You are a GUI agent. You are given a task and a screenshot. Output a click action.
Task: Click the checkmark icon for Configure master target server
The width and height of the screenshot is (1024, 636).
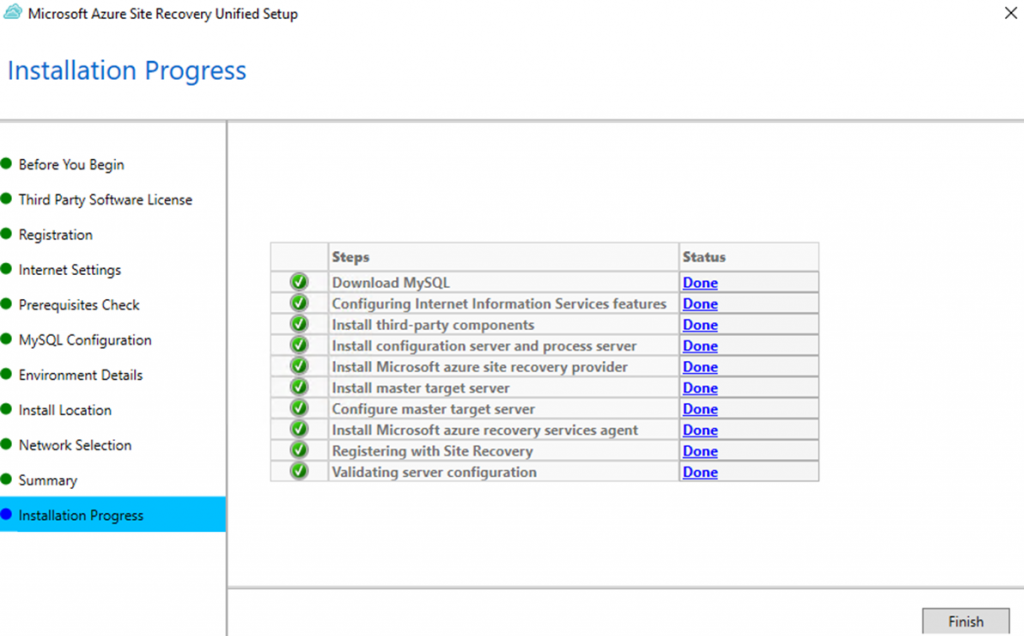coord(299,409)
